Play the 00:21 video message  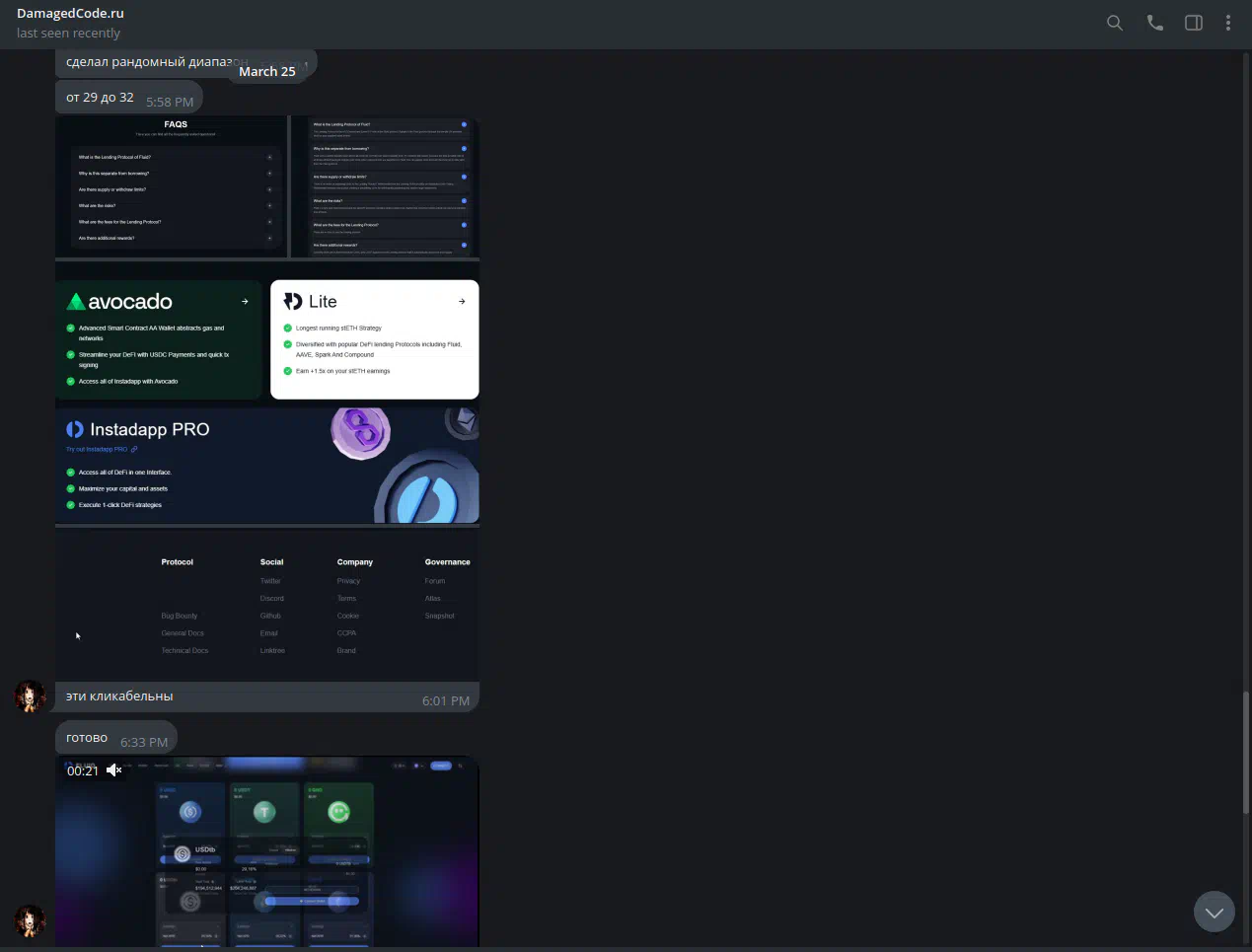click(x=267, y=851)
